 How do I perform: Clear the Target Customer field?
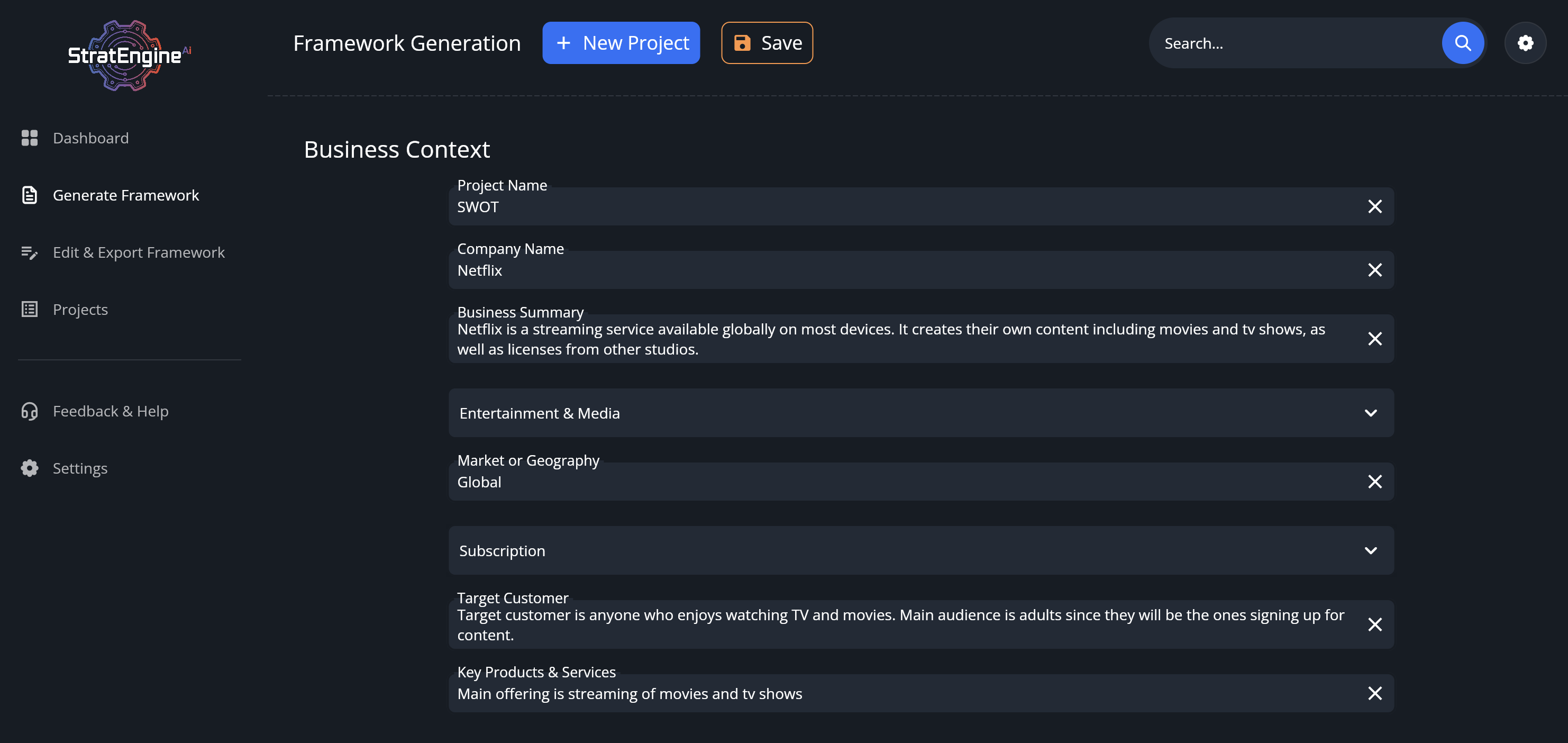(1375, 624)
